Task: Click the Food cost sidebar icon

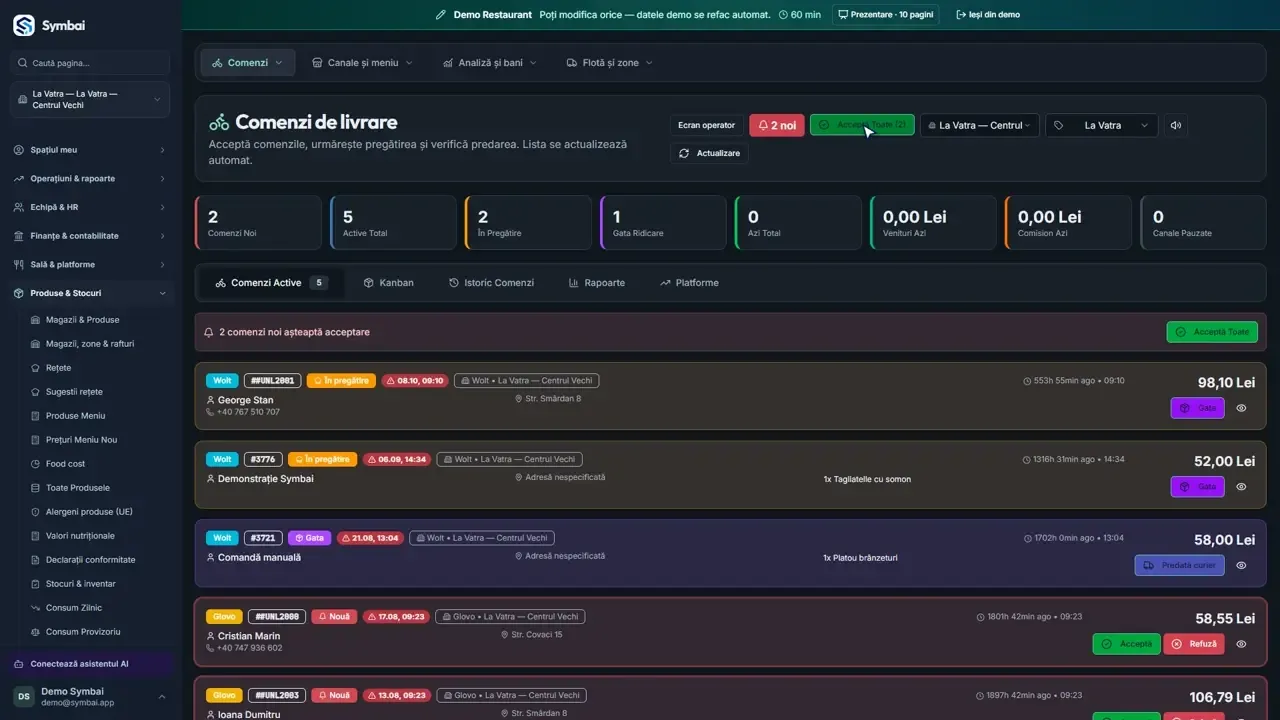Action: (x=36, y=464)
